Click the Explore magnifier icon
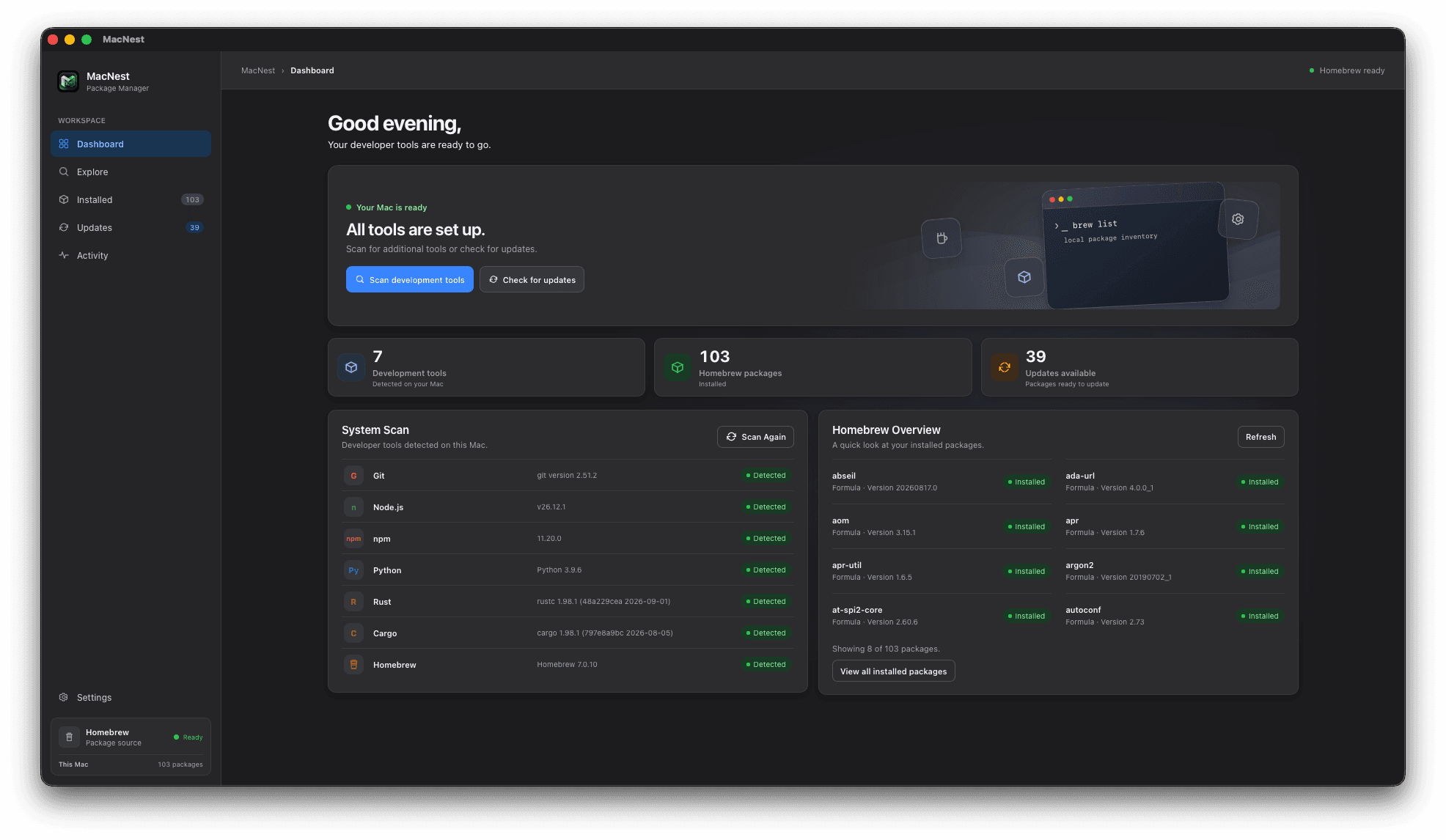Screen dimensions: 1446x840 (x=64, y=172)
